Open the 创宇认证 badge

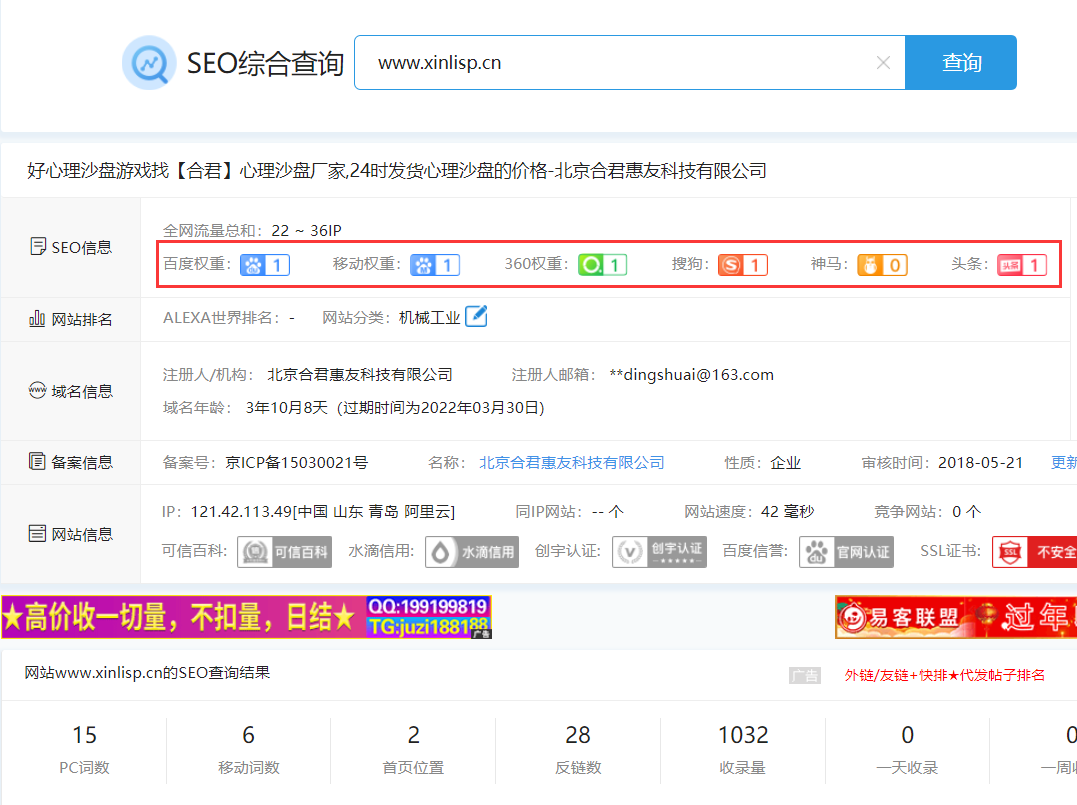(x=659, y=552)
